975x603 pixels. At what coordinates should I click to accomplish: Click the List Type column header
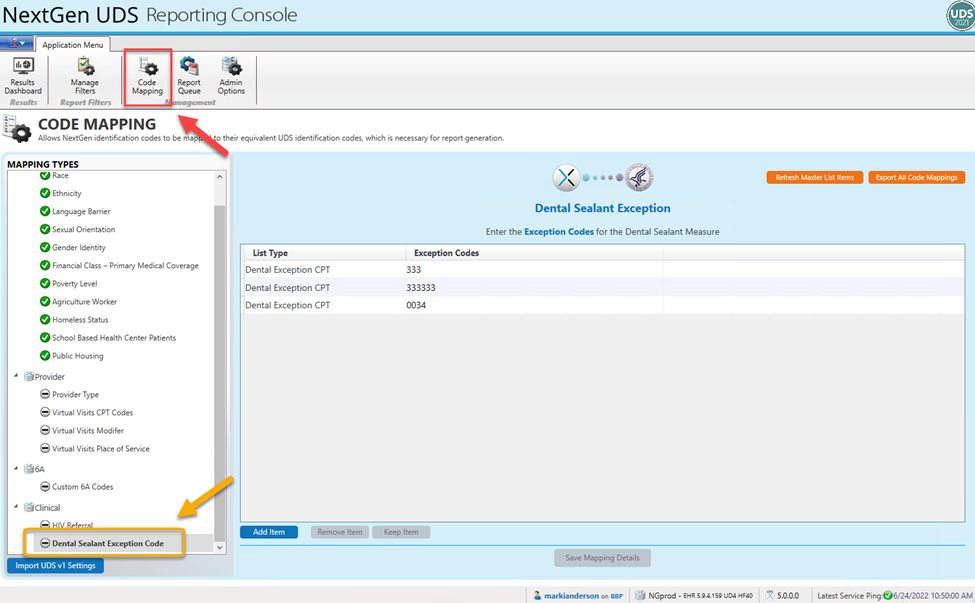pyautogui.click(x=323, y=253)
